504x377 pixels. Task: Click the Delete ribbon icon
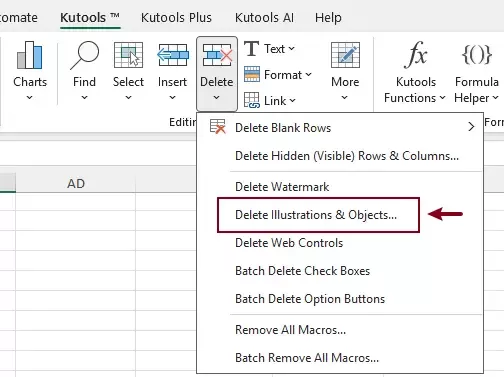click(217, 55)
